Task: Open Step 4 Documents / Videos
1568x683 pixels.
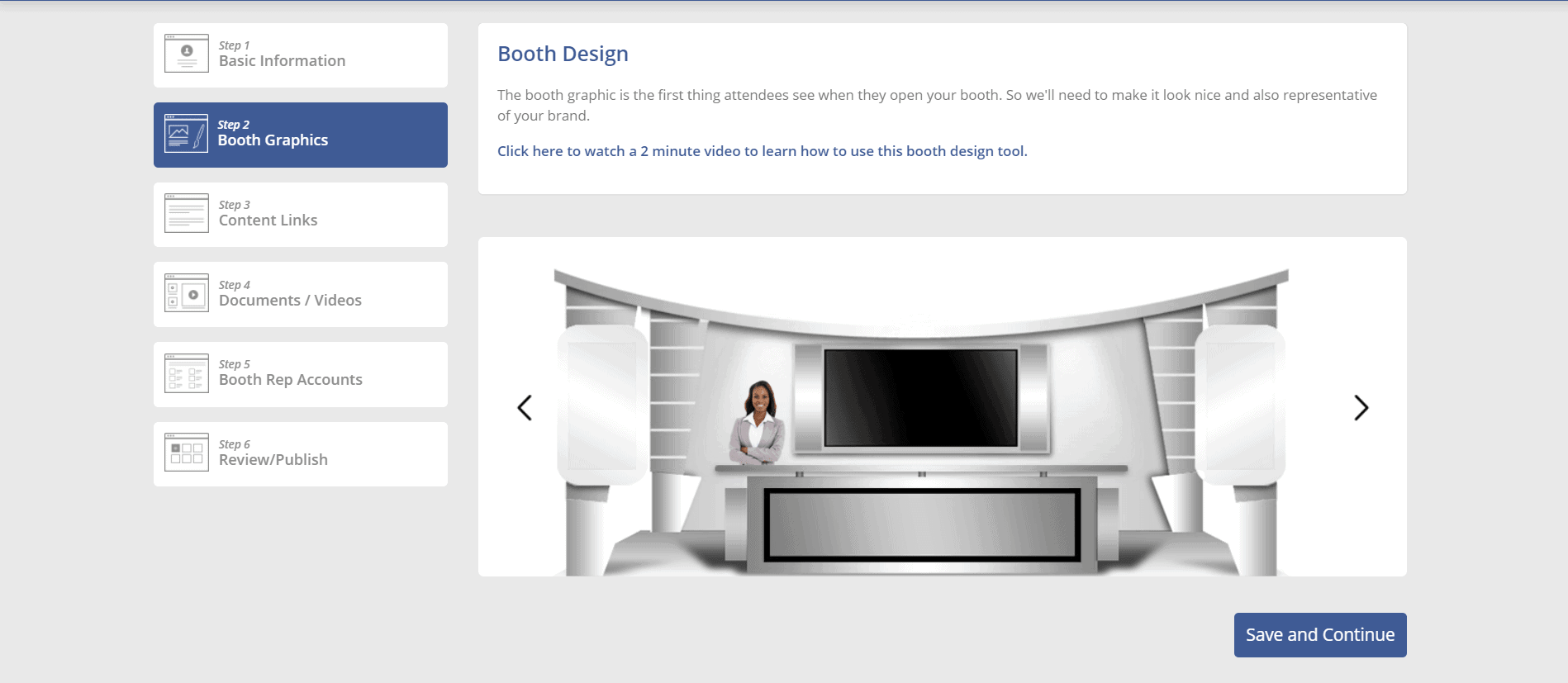Action: pyautogui.click(x=301, y=294)
